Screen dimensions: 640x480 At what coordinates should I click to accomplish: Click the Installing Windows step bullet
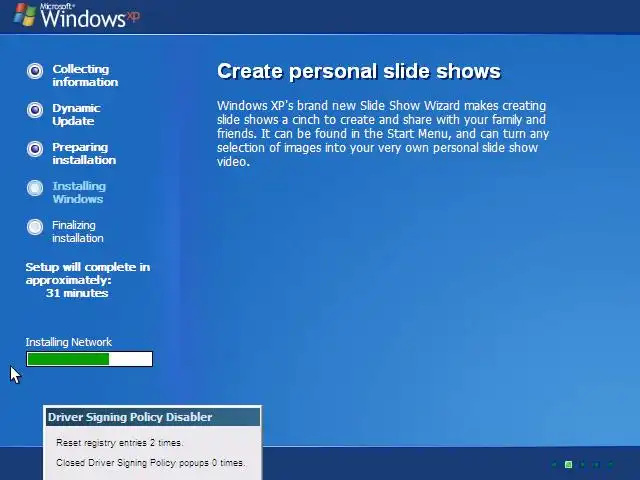coord(35,188)
